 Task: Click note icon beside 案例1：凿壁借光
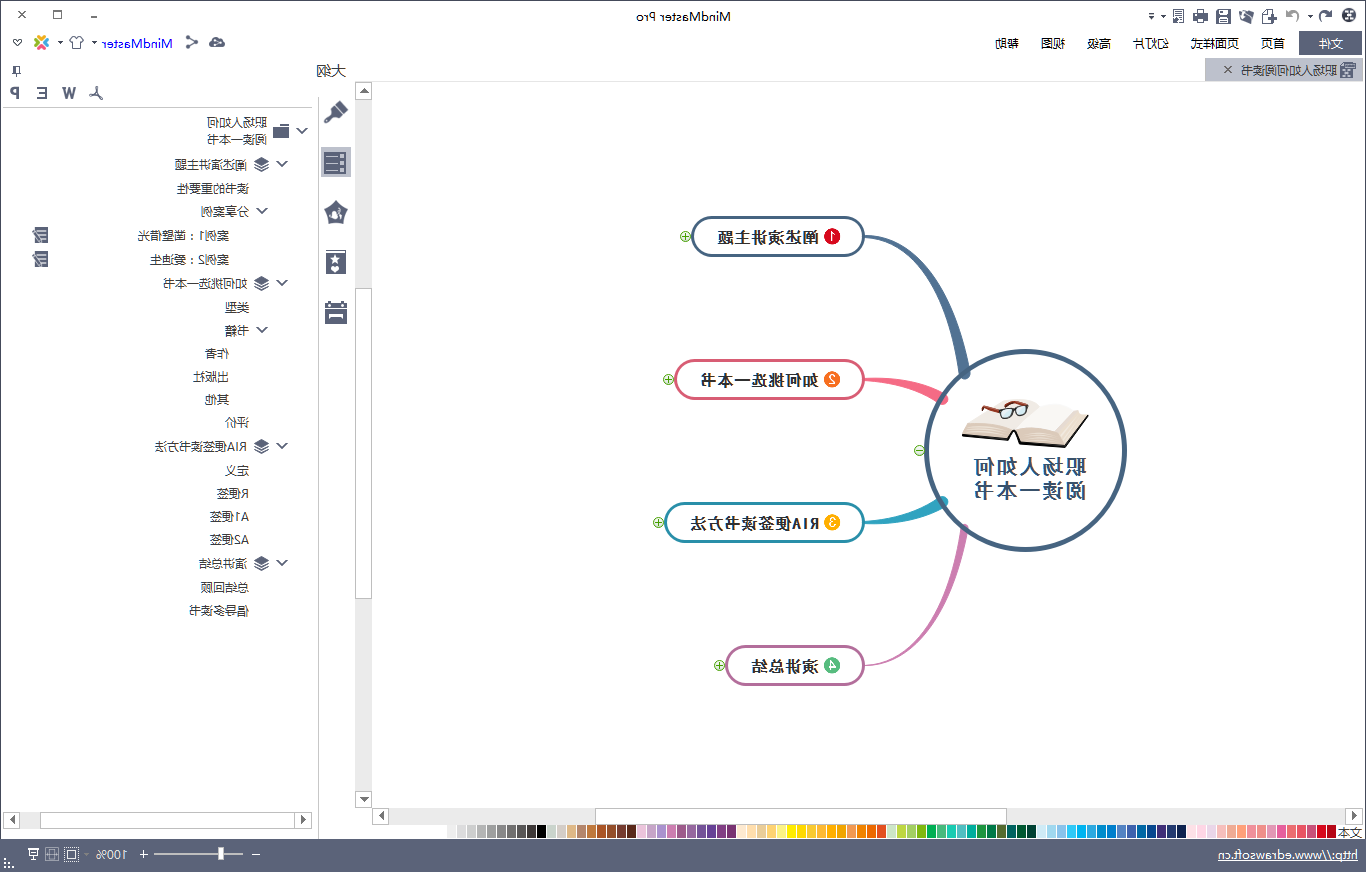pyautogui.click(x=40, y=235)
